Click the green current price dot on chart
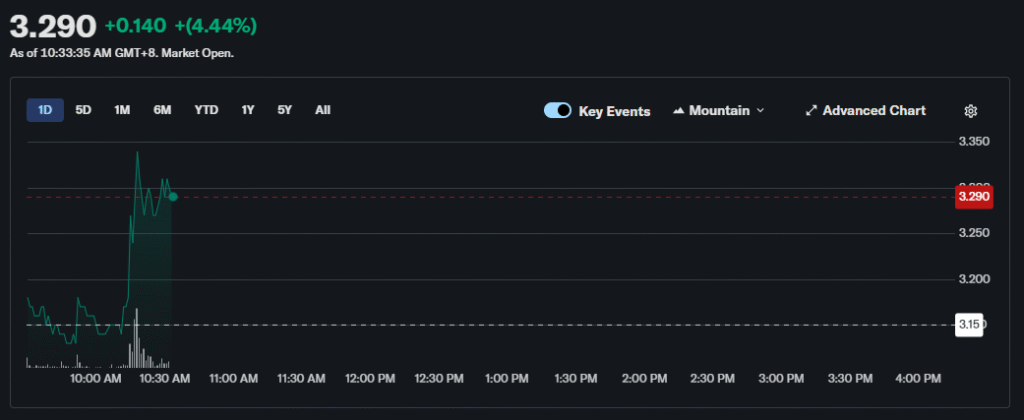The image size is (1024, 420). tap(173, 196)
